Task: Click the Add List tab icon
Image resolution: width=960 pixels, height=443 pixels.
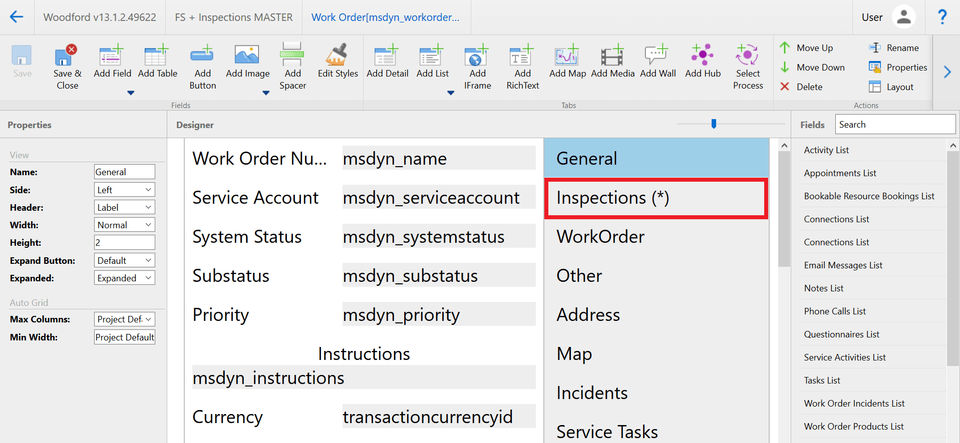Action: 432,55
